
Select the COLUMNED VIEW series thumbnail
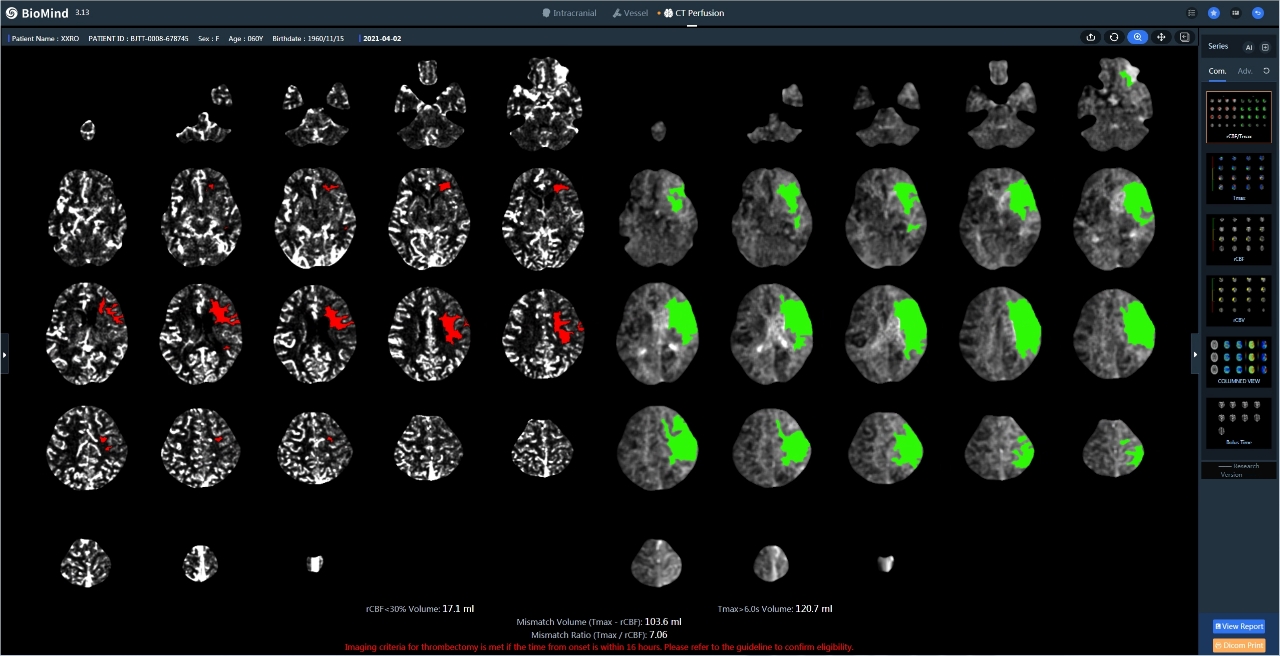1239,361
